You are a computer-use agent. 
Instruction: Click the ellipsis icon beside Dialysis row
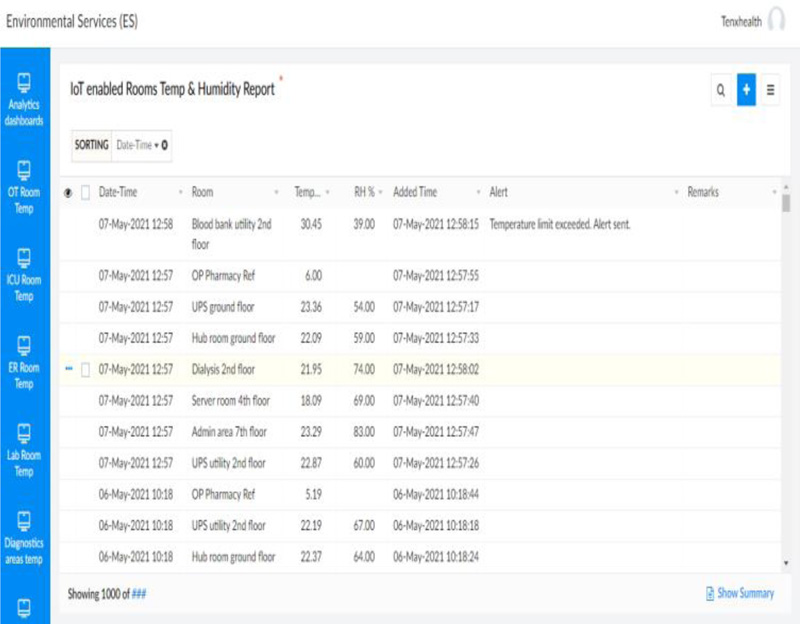(70, 370)
